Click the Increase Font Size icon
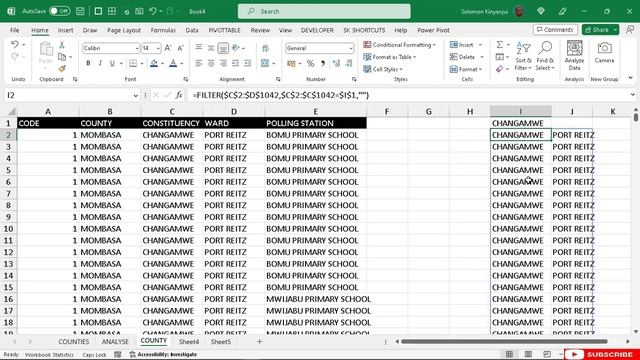This screenshot has height=360, width=640. [168, 48]
